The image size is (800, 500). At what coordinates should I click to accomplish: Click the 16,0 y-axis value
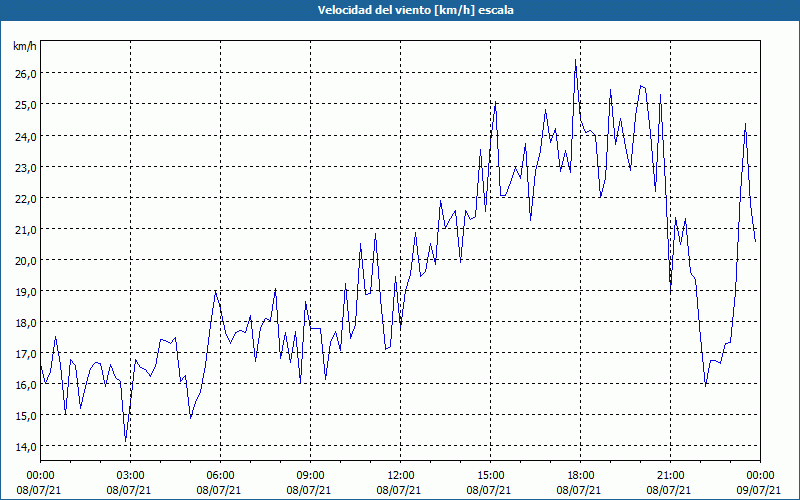25,385
